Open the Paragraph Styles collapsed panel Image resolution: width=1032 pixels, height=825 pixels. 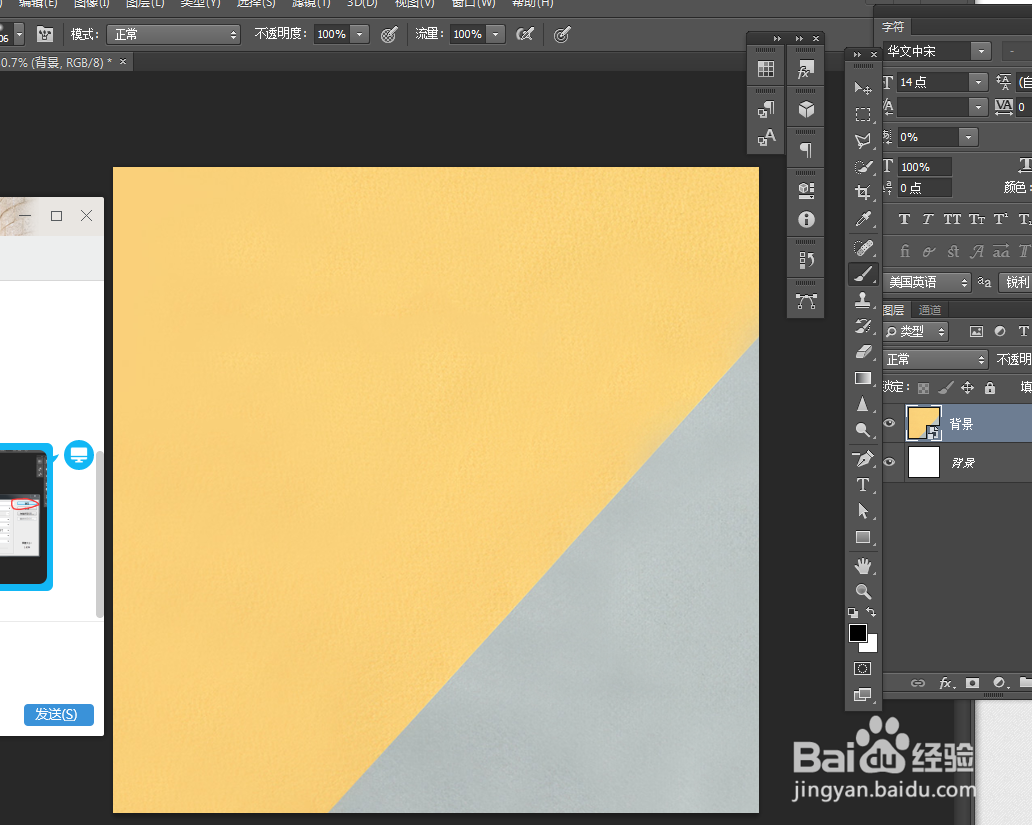pos(766,110)
